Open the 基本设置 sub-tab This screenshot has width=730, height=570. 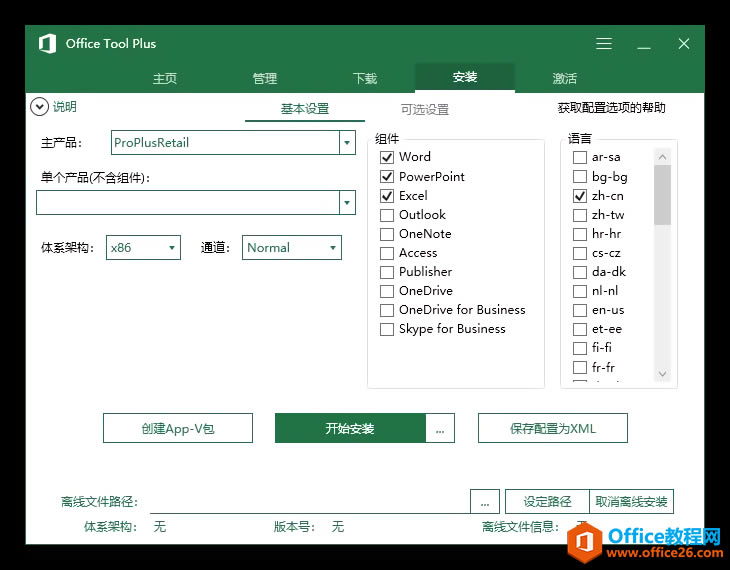tap(305, 109)
